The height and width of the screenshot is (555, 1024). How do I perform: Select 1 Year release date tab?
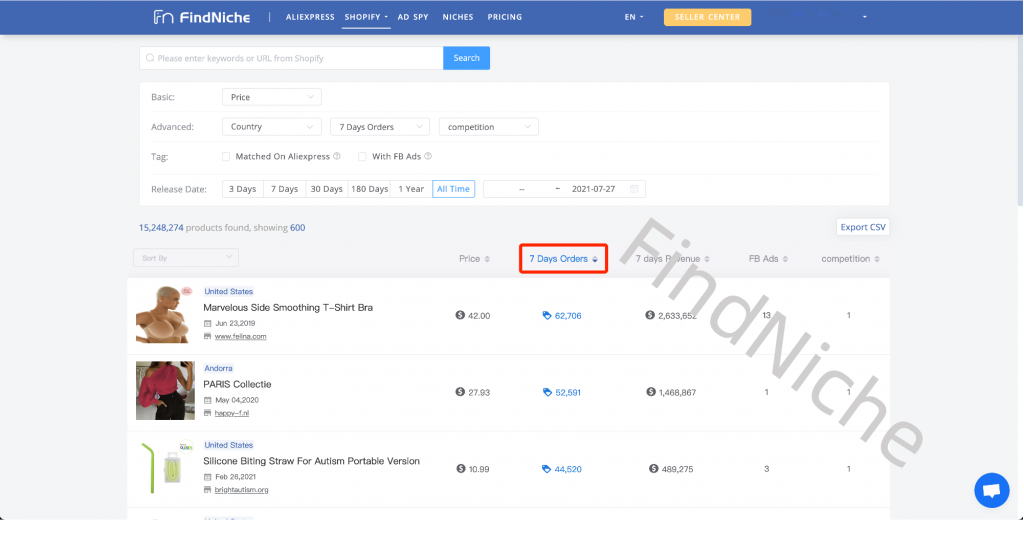(411, 189)
